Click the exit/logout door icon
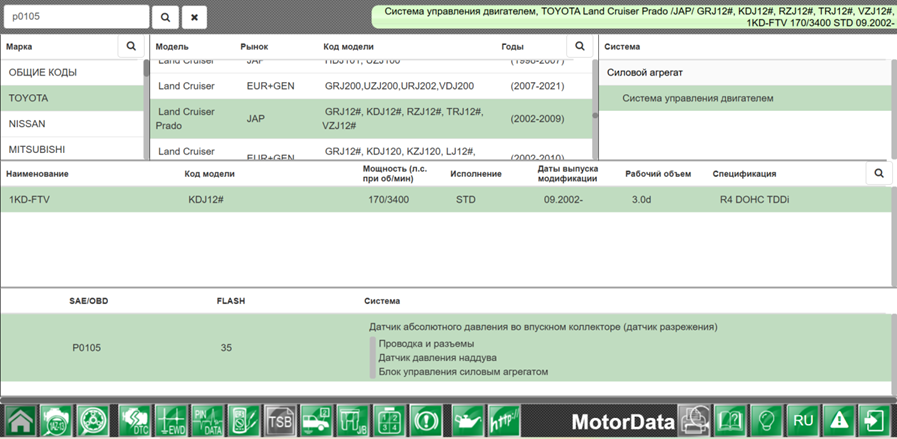 (875, 421)
